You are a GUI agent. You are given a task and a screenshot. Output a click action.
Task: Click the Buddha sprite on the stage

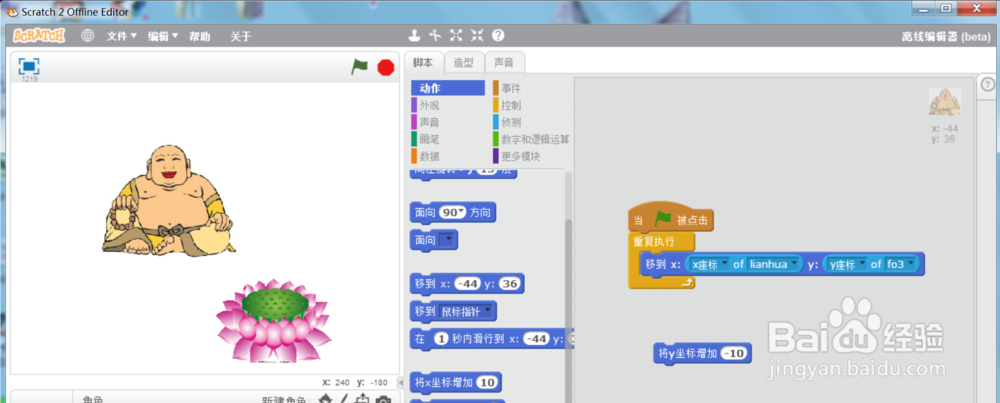coord(168,201)
